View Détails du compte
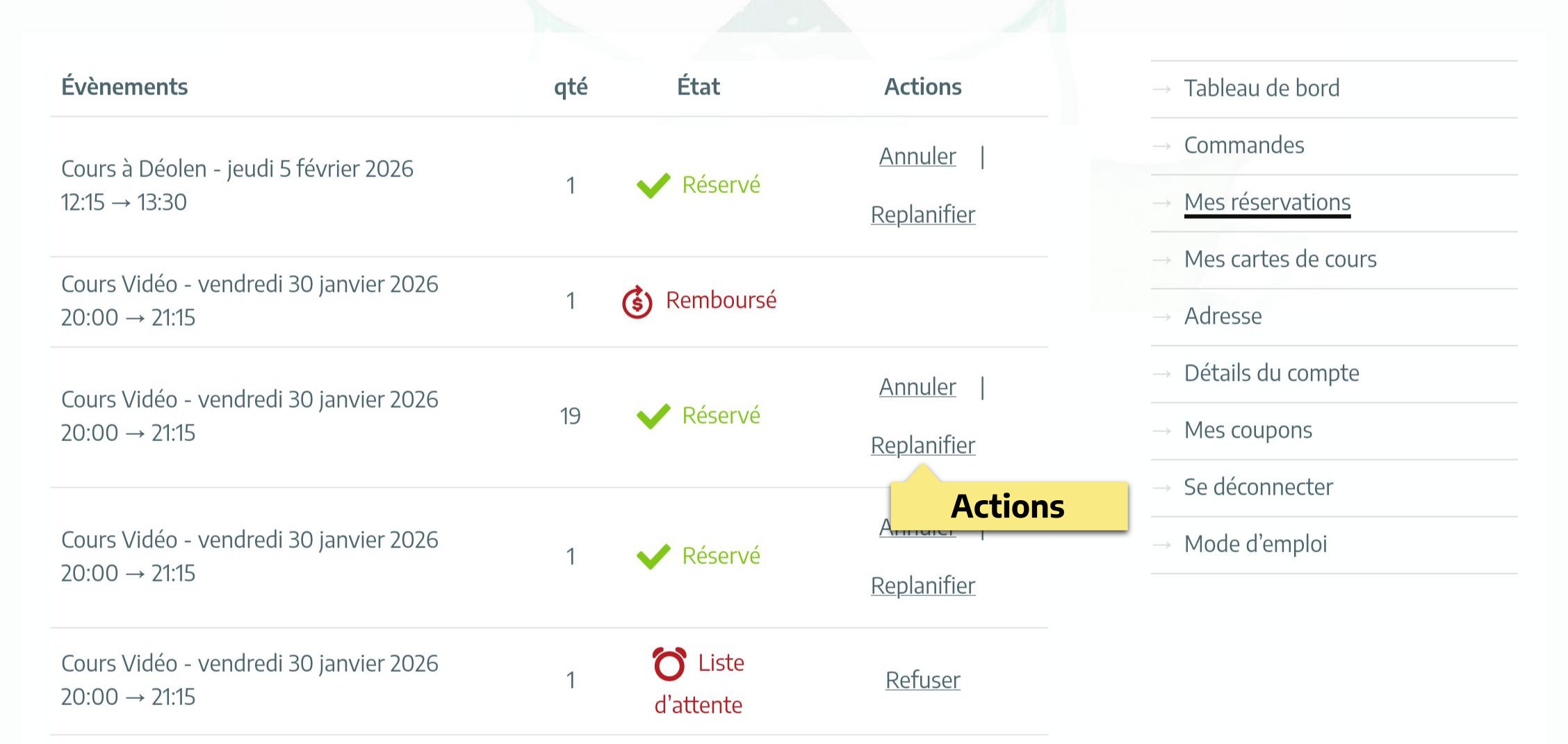Screen dimensions: 1568x744 click(x=1271, y=373)
